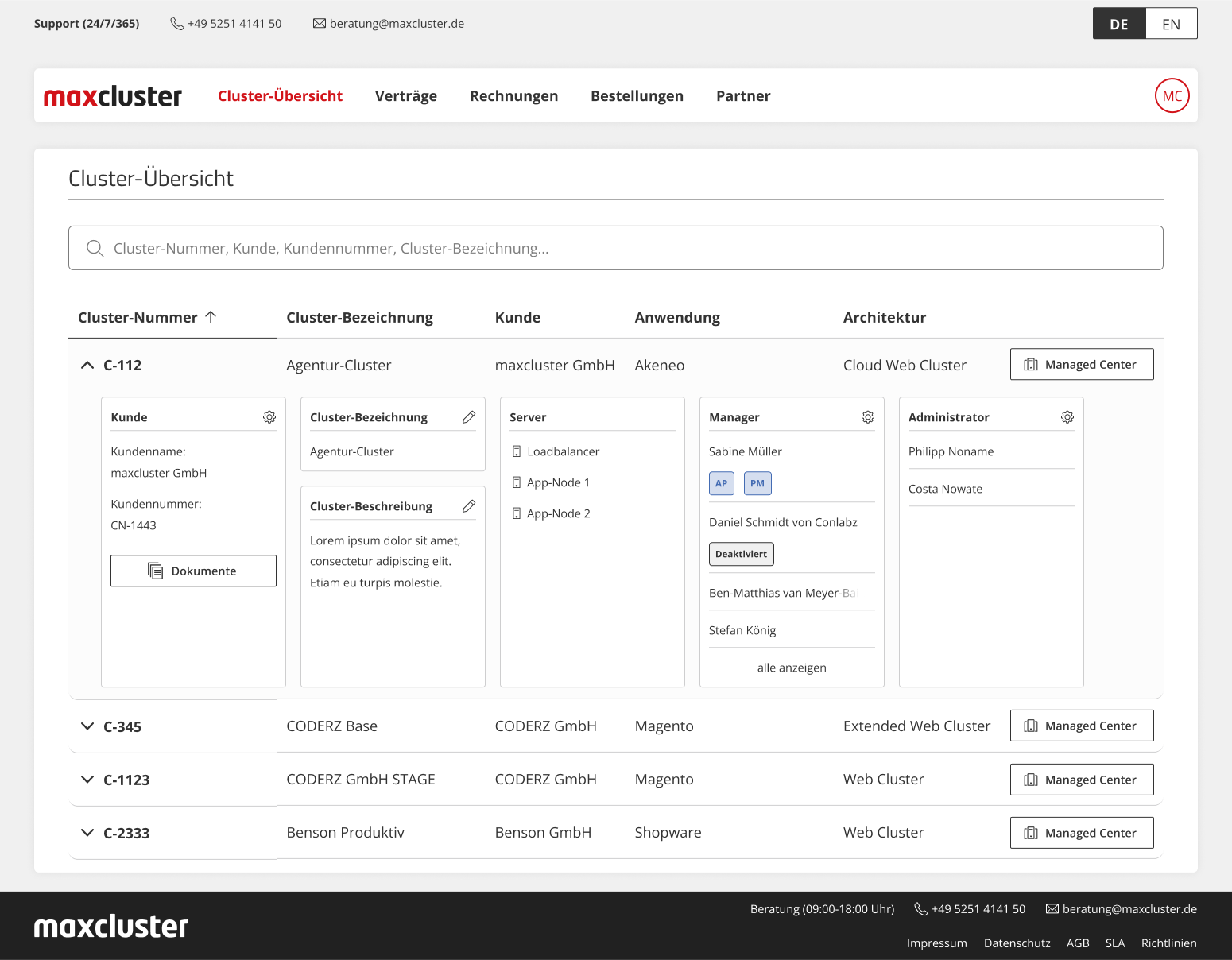Click the footer mail envelope icon
Image resolution: width=1232 pixels, height=960 pixels.
tap(1052, 909)
